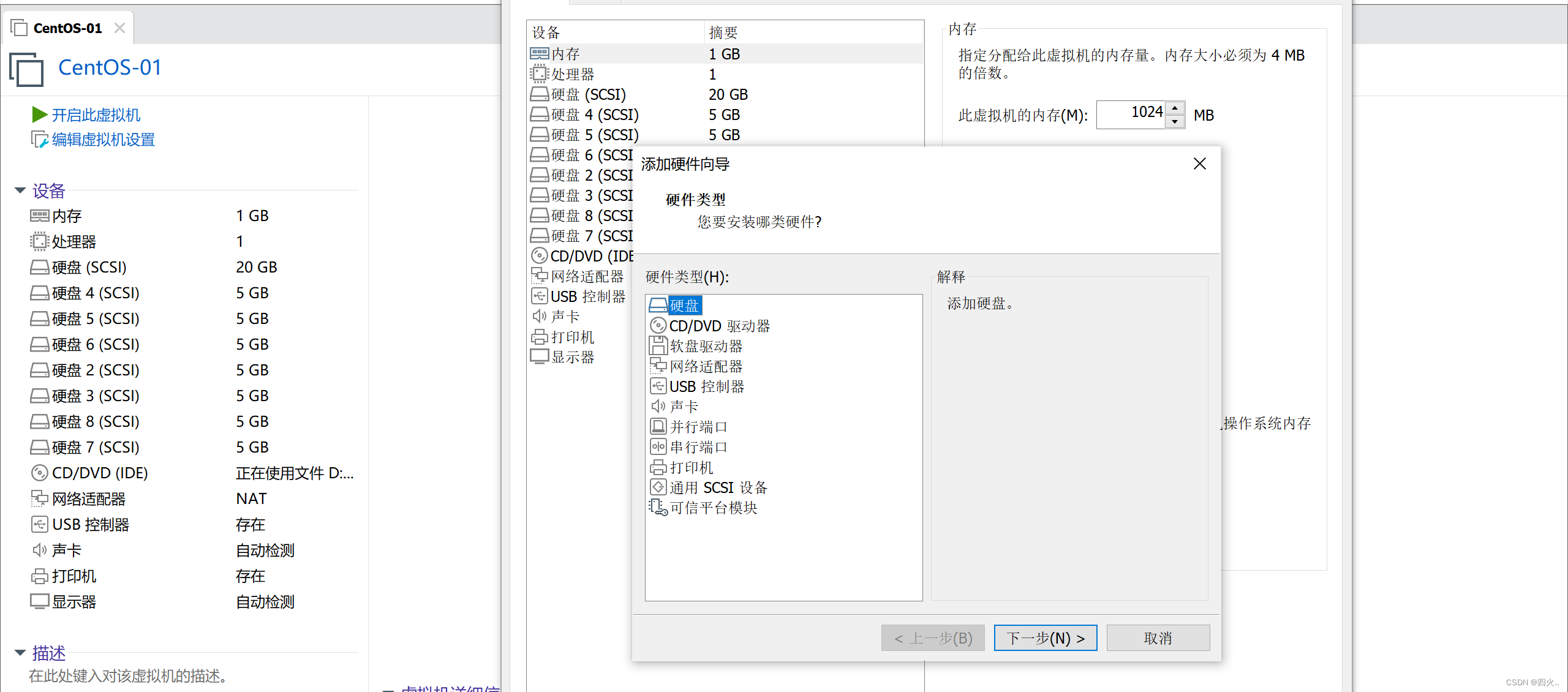This screenshot has height=692, width=1568.
Task: Select USB 控制器 hardware icon
Action: [x=658, y=386]
